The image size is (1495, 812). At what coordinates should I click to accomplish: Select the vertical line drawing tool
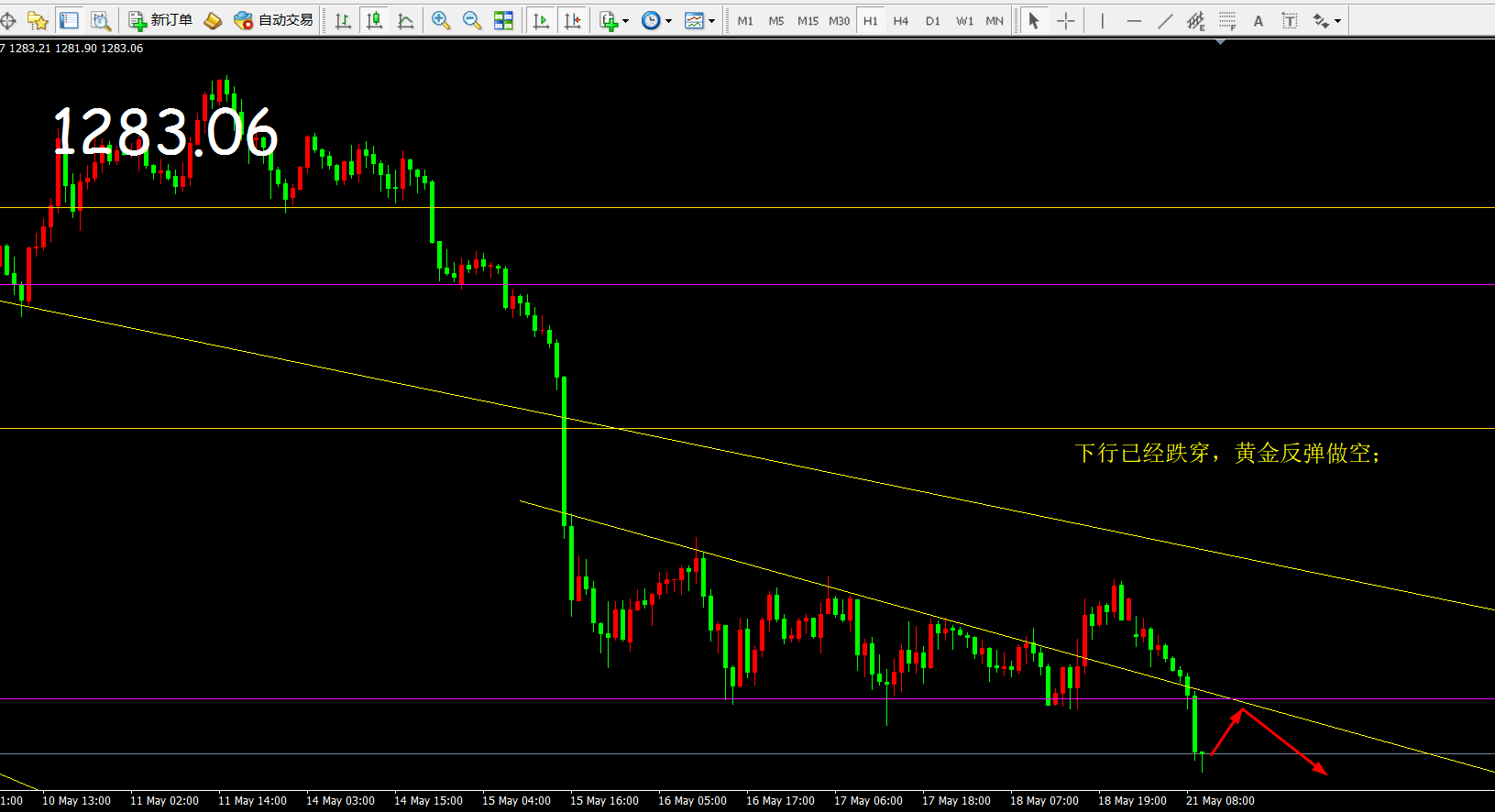[1102, 20]
